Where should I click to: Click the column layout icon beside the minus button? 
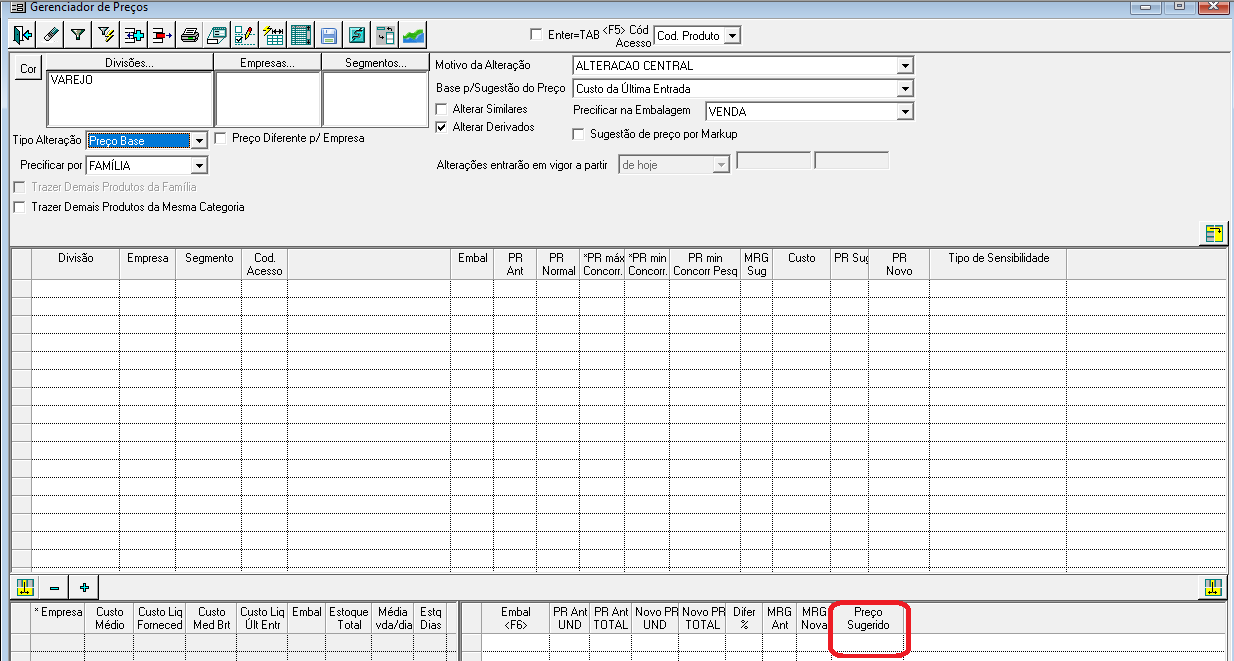26,587
